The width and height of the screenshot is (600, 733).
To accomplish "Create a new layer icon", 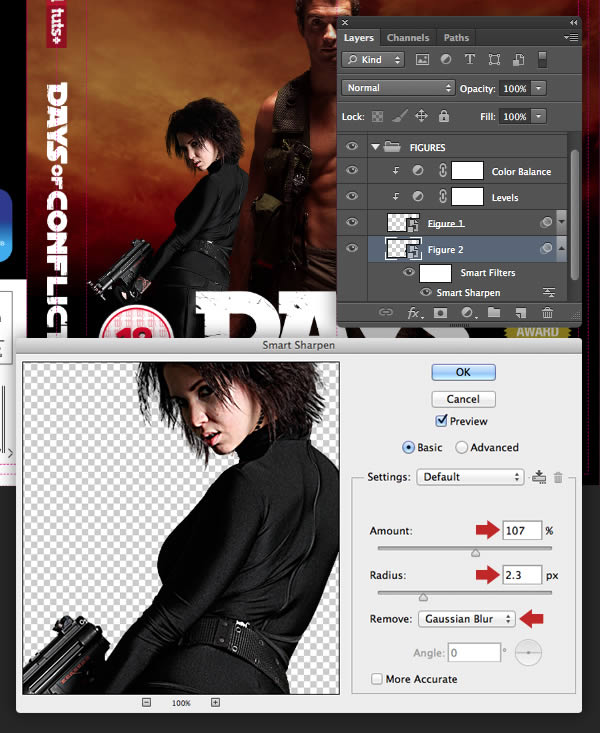I will click(520, 312).
